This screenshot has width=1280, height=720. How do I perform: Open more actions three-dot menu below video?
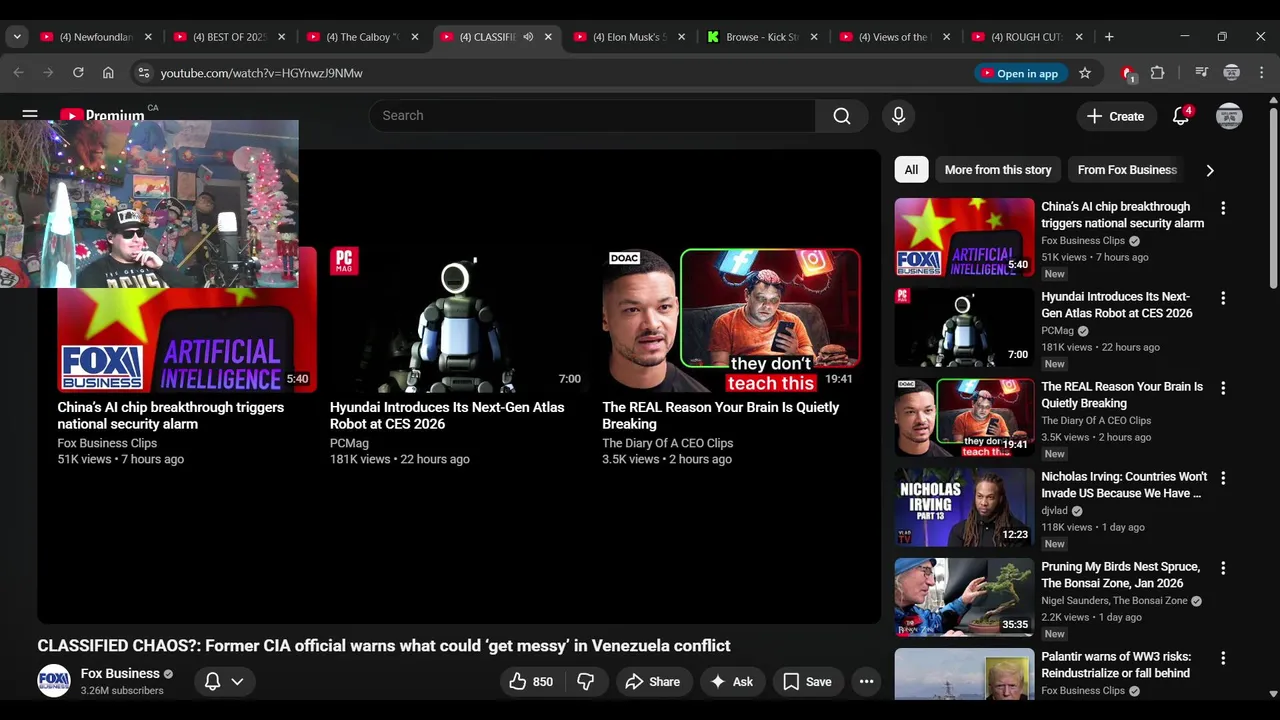pyautogui.click(x=866, y=682)
